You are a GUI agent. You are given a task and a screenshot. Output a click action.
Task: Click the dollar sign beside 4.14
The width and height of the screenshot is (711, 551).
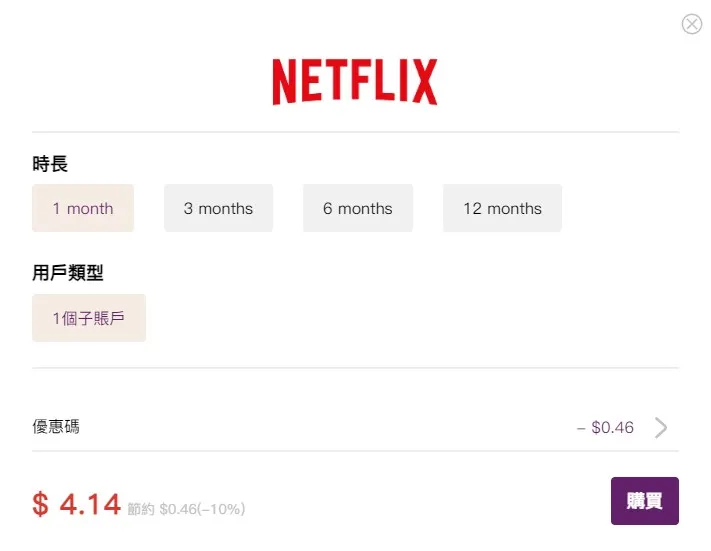click(40, 504)
